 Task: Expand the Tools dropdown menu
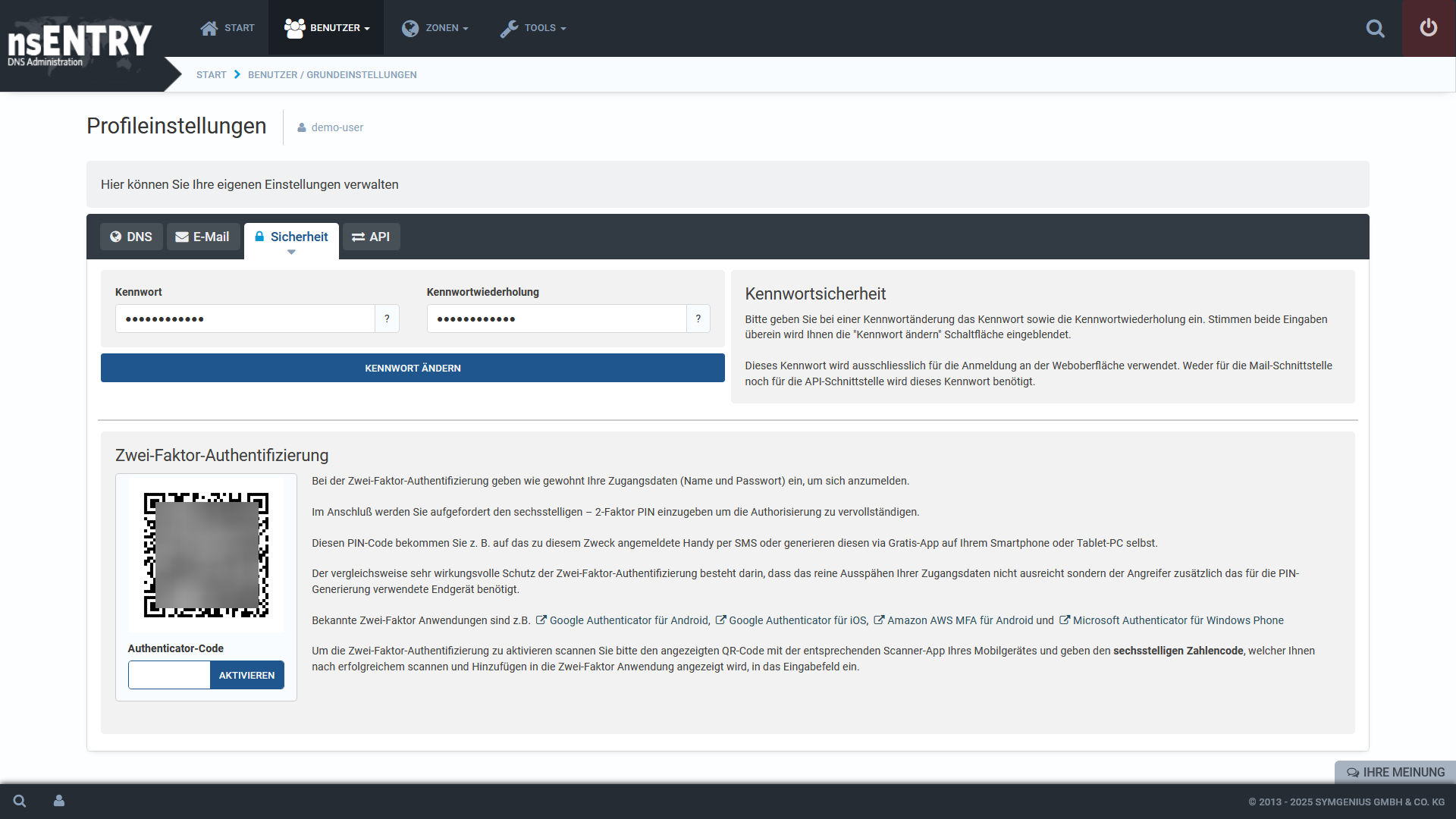533,28
